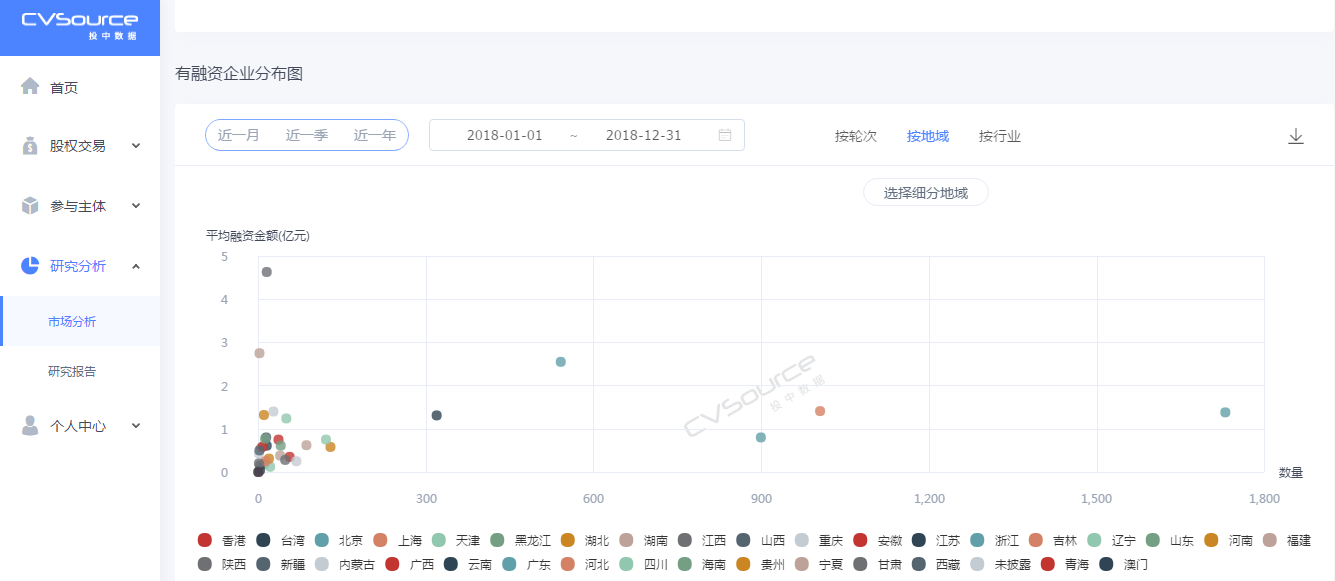Select the 近一年 time range
This screenshot has width=1335, height=581.
tap(374, 135)
